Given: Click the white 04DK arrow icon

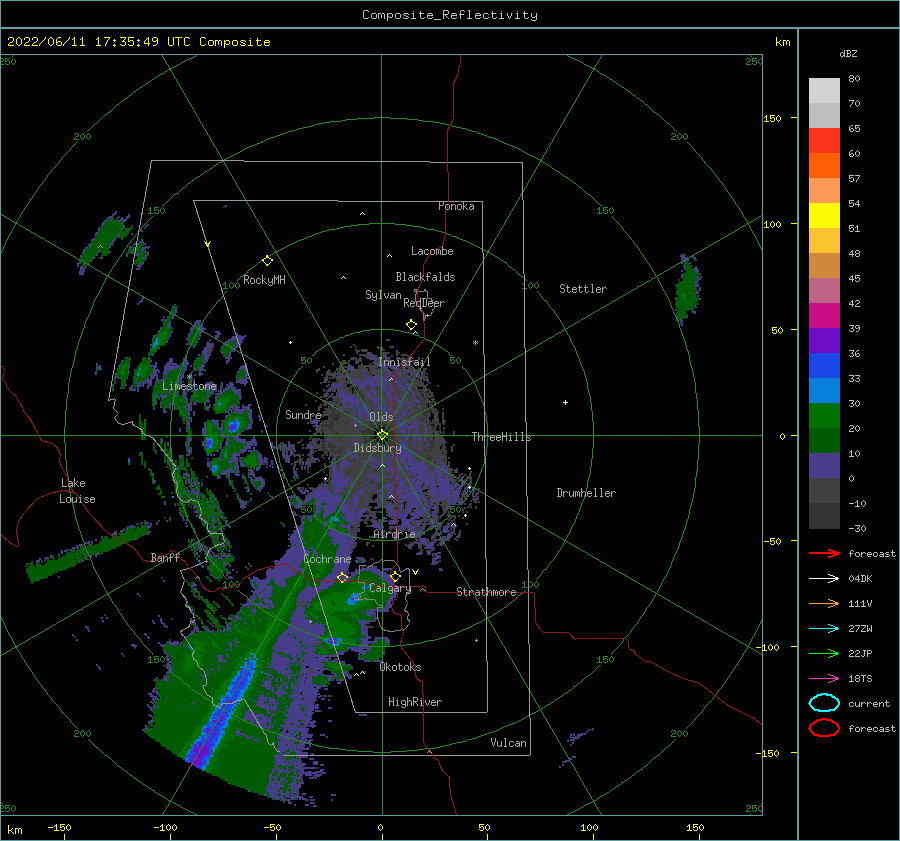Looking at the screenshot, I should 824,578.
